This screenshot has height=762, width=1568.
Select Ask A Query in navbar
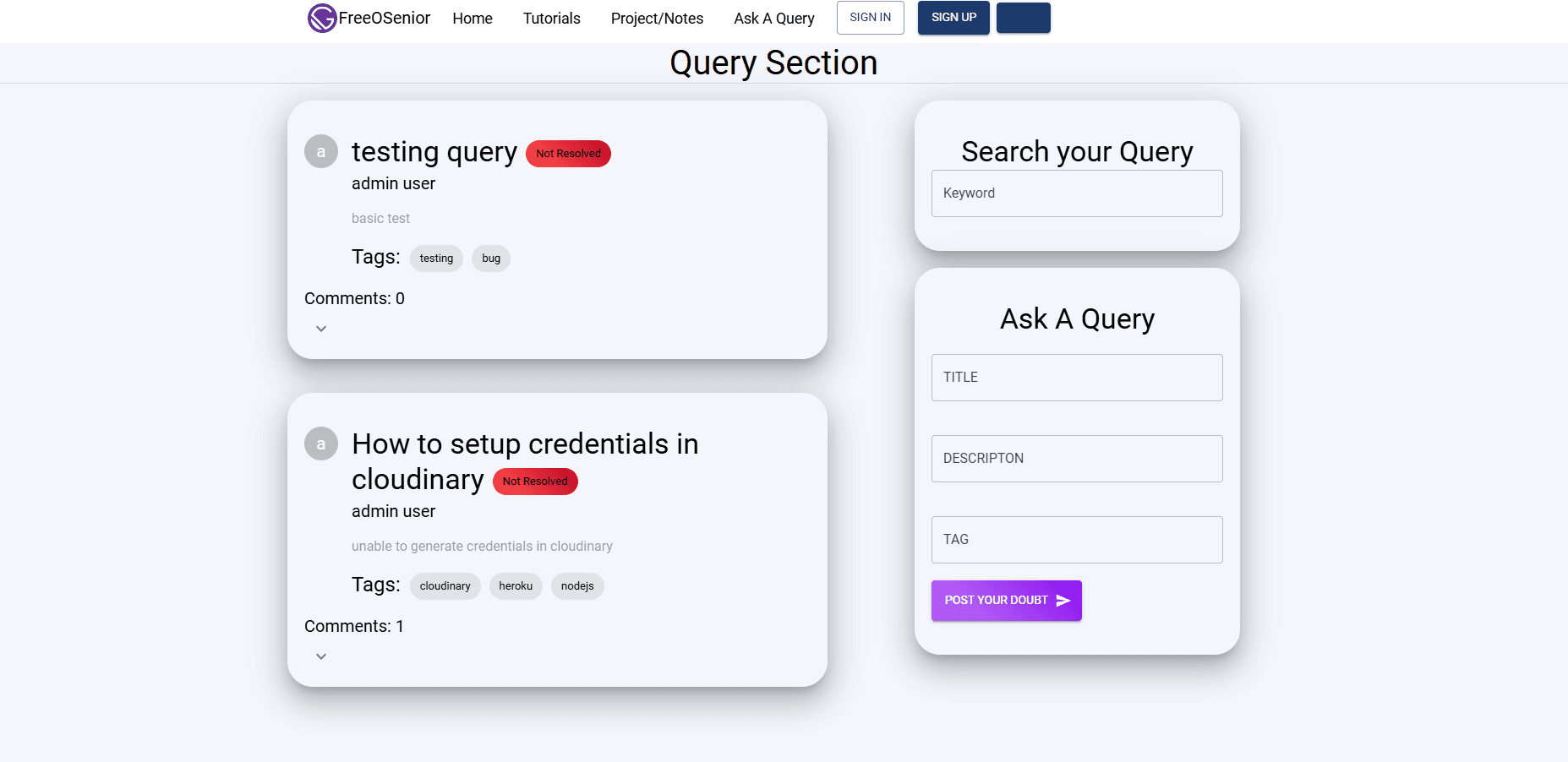(773, 19)
